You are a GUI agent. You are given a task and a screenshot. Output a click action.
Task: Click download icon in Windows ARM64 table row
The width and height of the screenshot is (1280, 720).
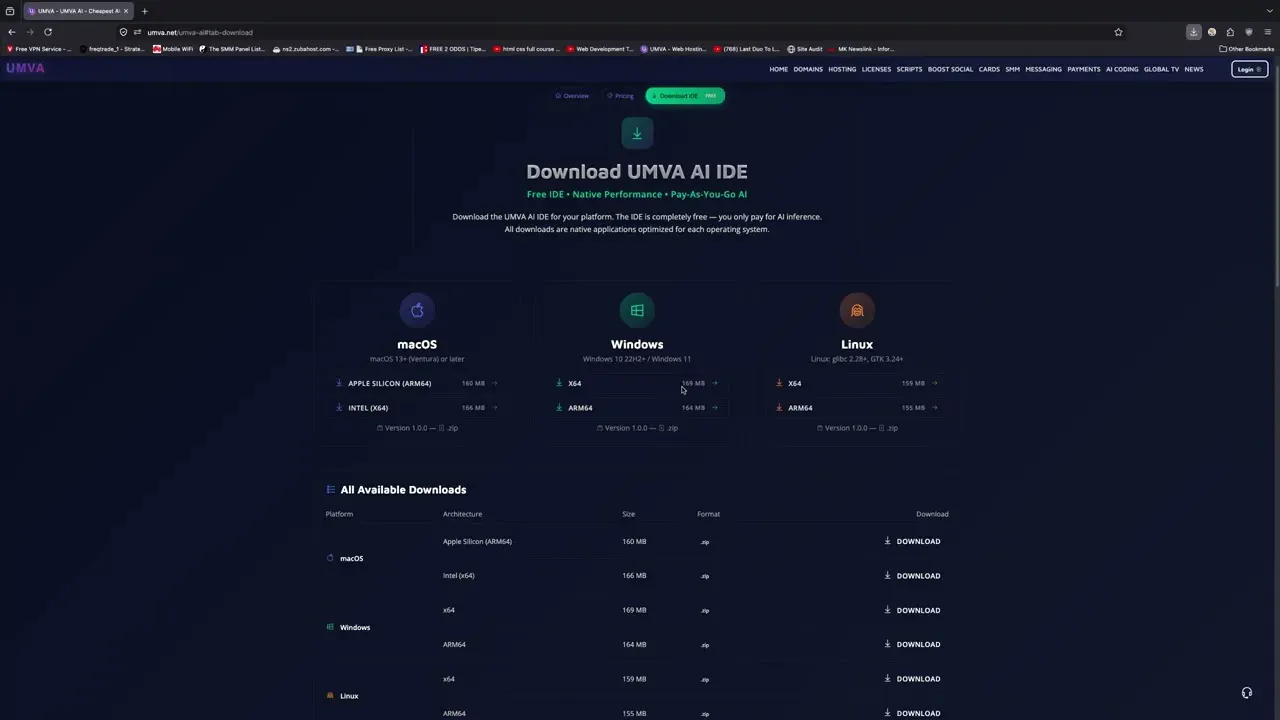tap(888, 644)
